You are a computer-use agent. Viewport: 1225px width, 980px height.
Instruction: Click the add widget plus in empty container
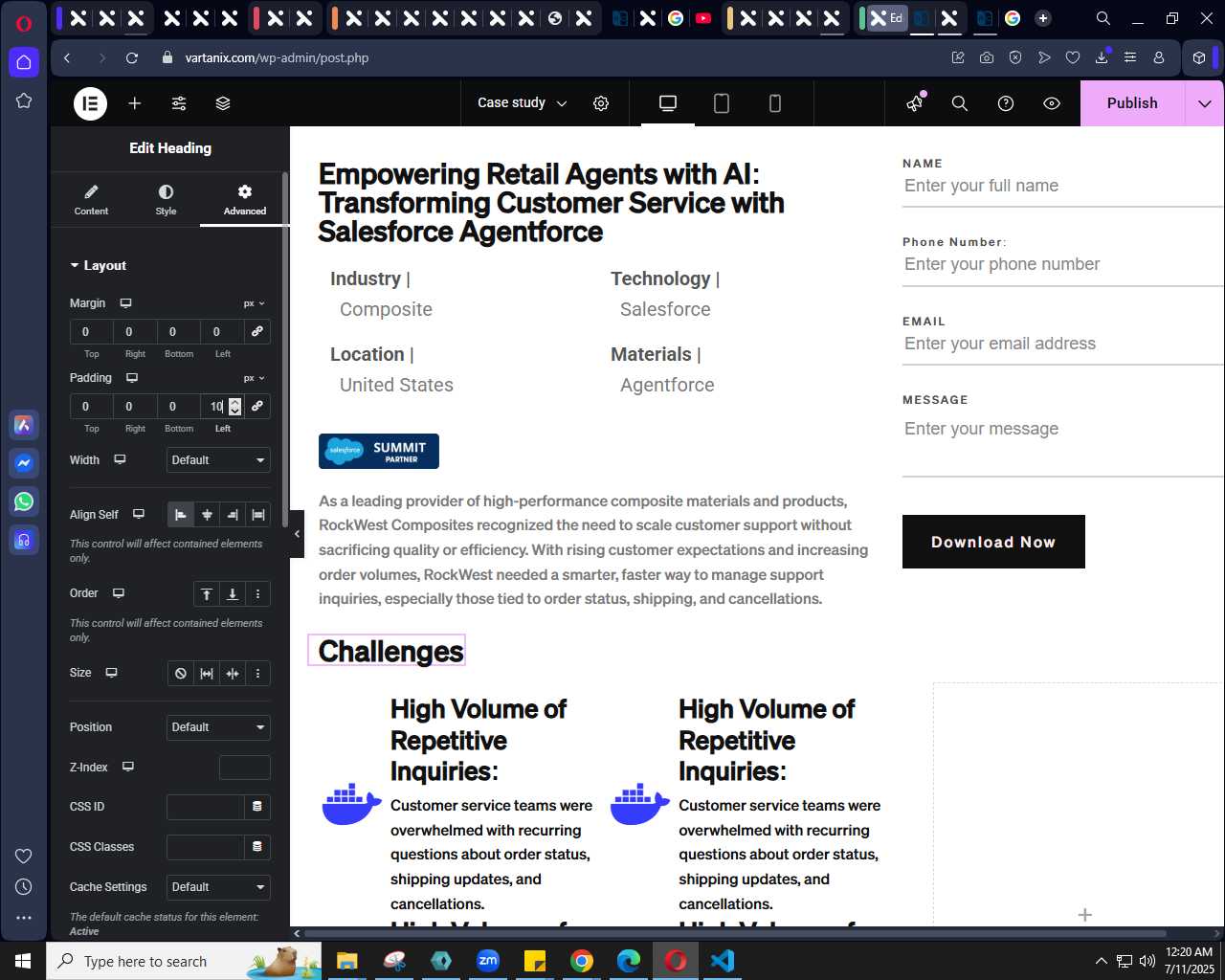point(1084,915)
